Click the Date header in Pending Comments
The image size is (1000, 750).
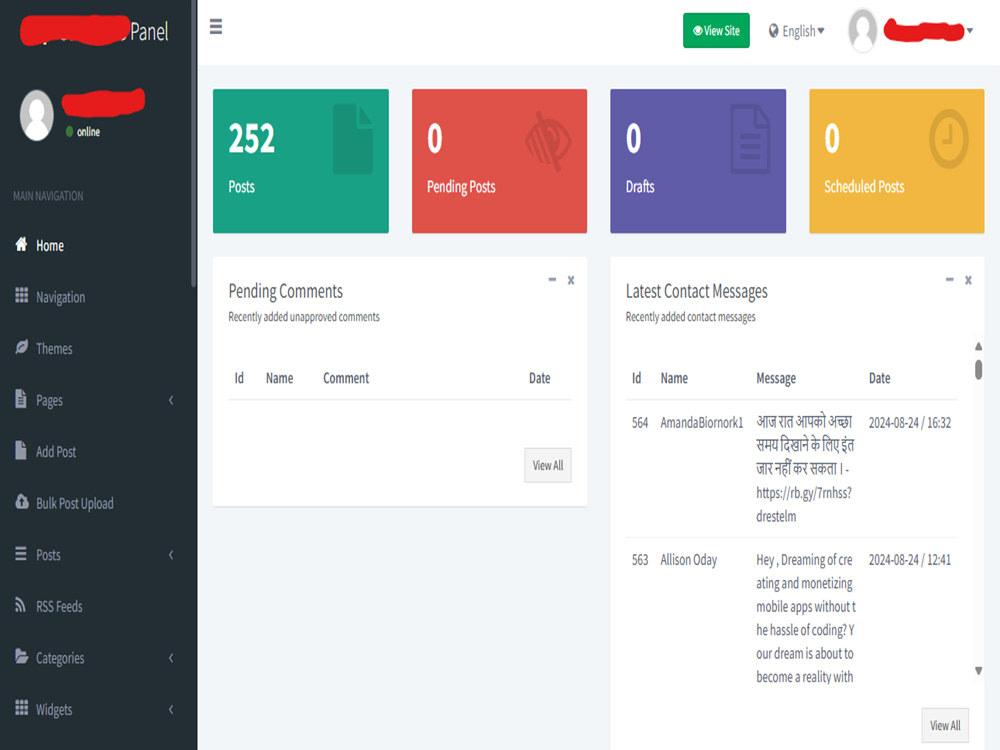540,378
